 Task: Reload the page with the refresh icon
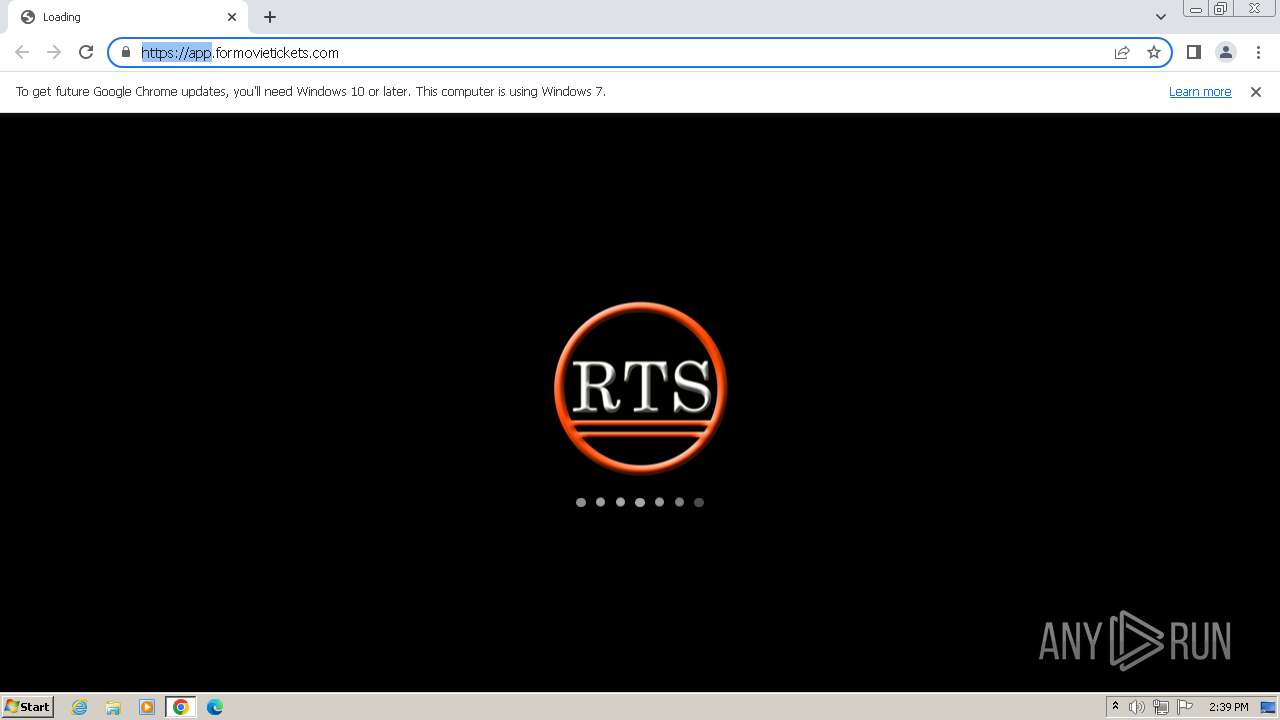coord(86,52)
